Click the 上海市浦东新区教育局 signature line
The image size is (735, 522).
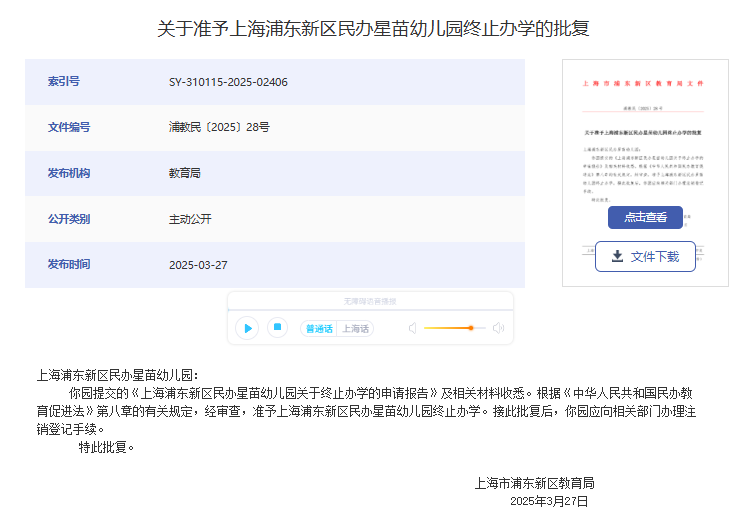click(534, 483)
